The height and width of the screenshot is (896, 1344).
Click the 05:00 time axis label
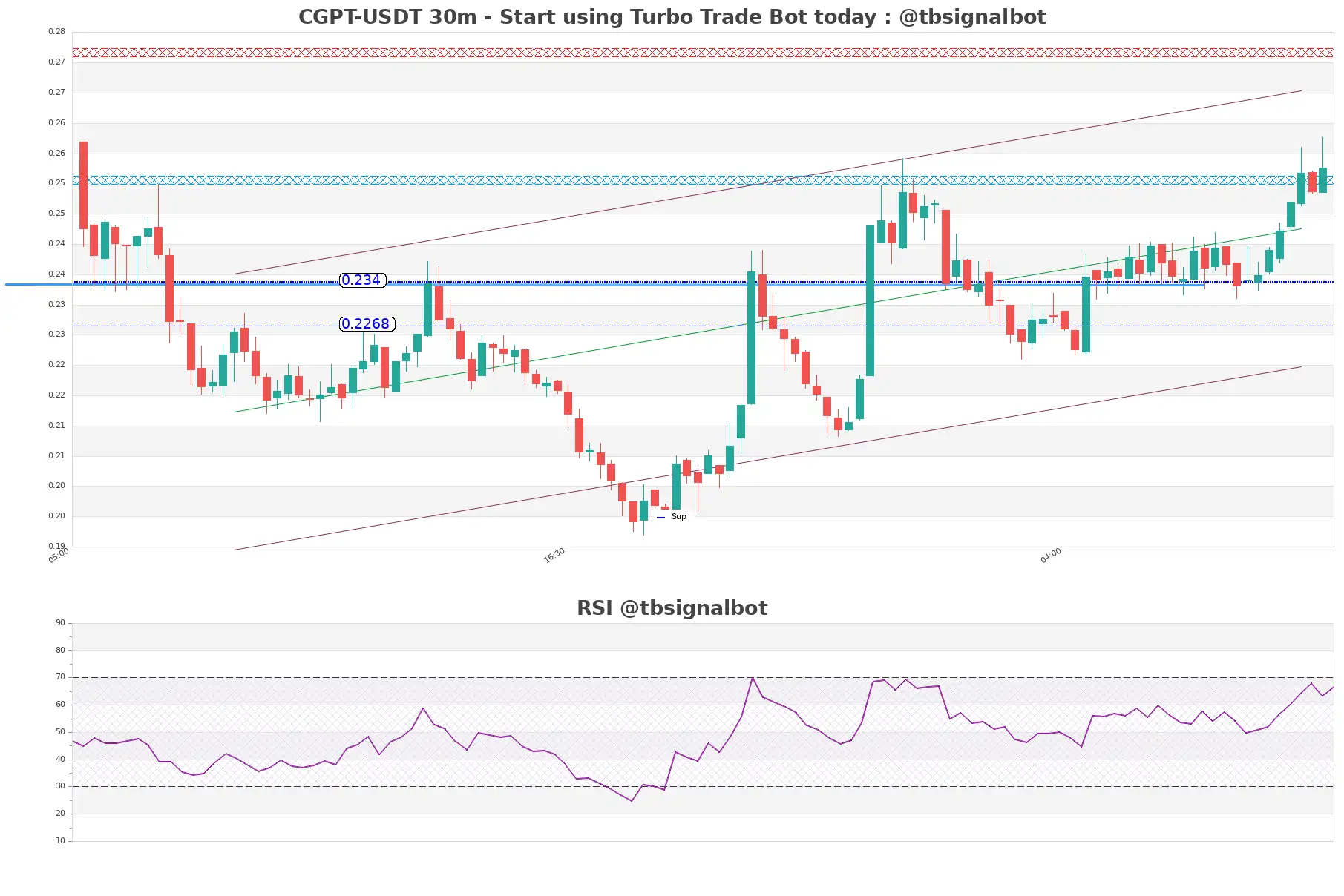click(59, 556)
